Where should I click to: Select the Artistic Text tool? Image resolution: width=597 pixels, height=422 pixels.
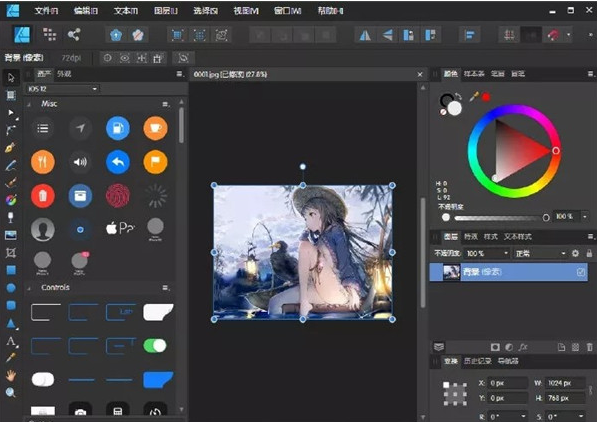[11, 341]
